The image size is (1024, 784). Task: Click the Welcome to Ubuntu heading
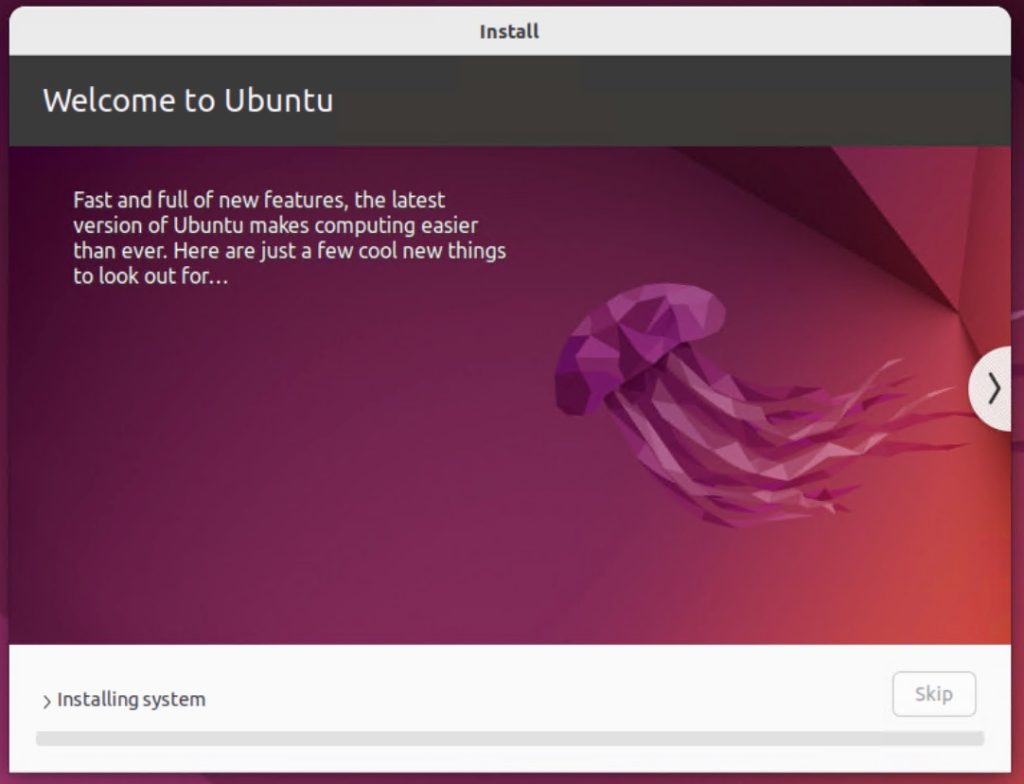point(188,101)
